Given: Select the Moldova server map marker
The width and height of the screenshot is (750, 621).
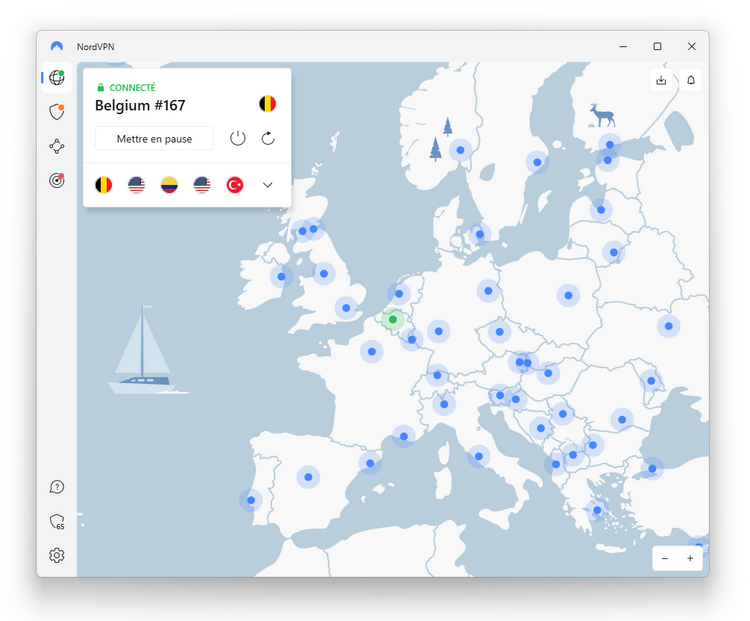Looking at the screenshot, I should coord(651,381).
